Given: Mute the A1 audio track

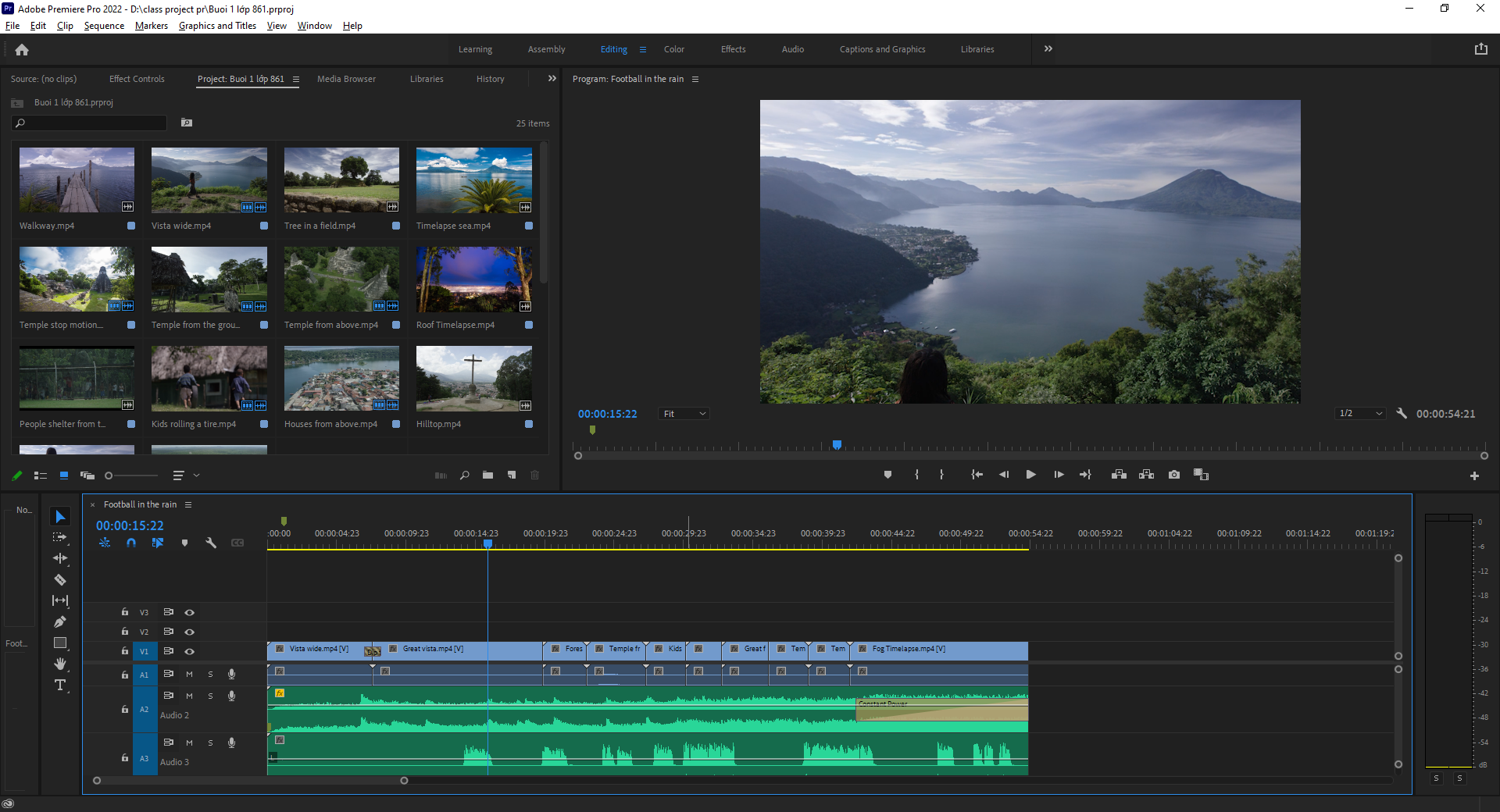Looking at the screenshot, I should 189,674.
